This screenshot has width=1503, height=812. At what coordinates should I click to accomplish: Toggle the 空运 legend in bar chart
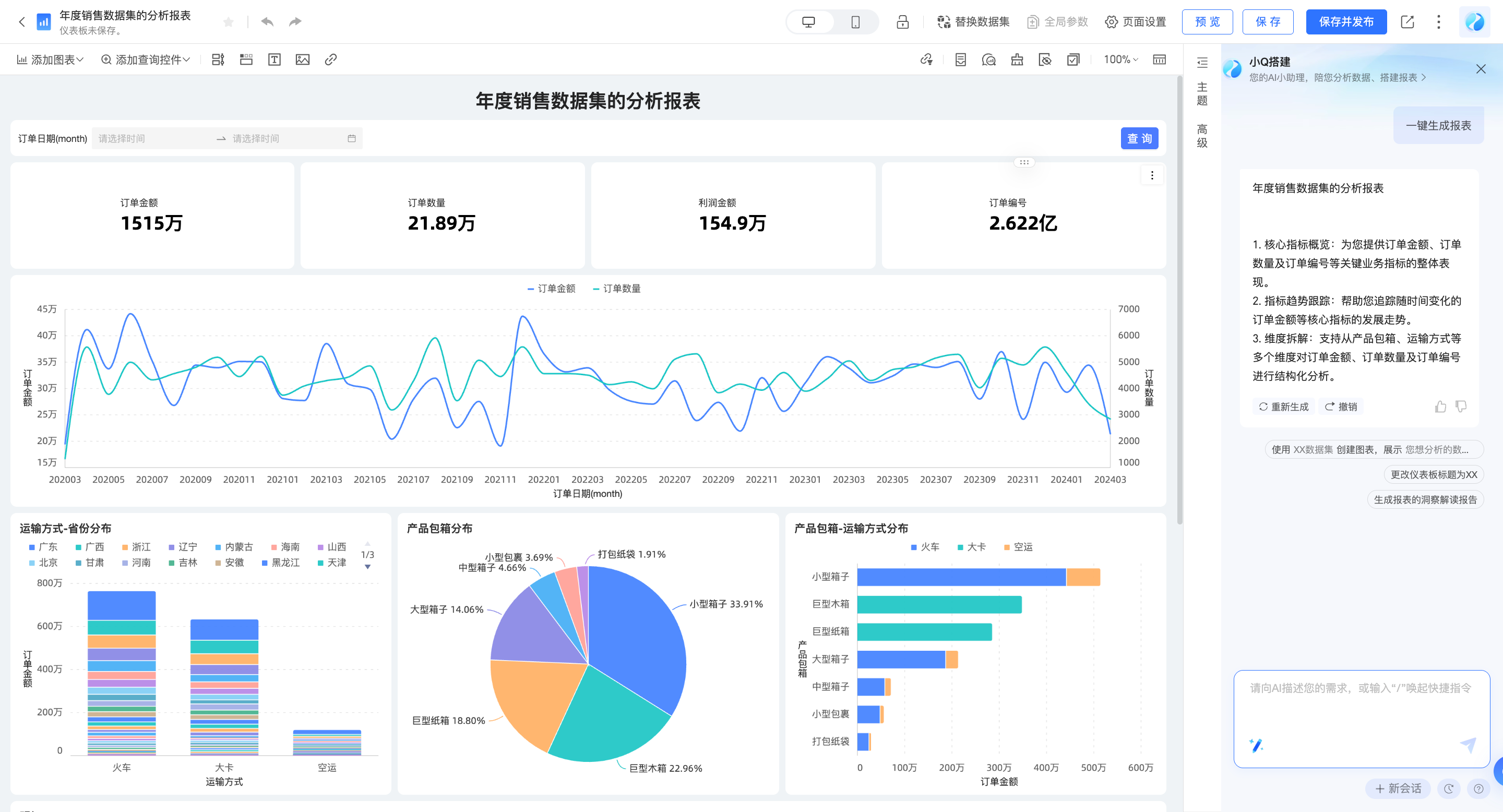coord(1019,547)
